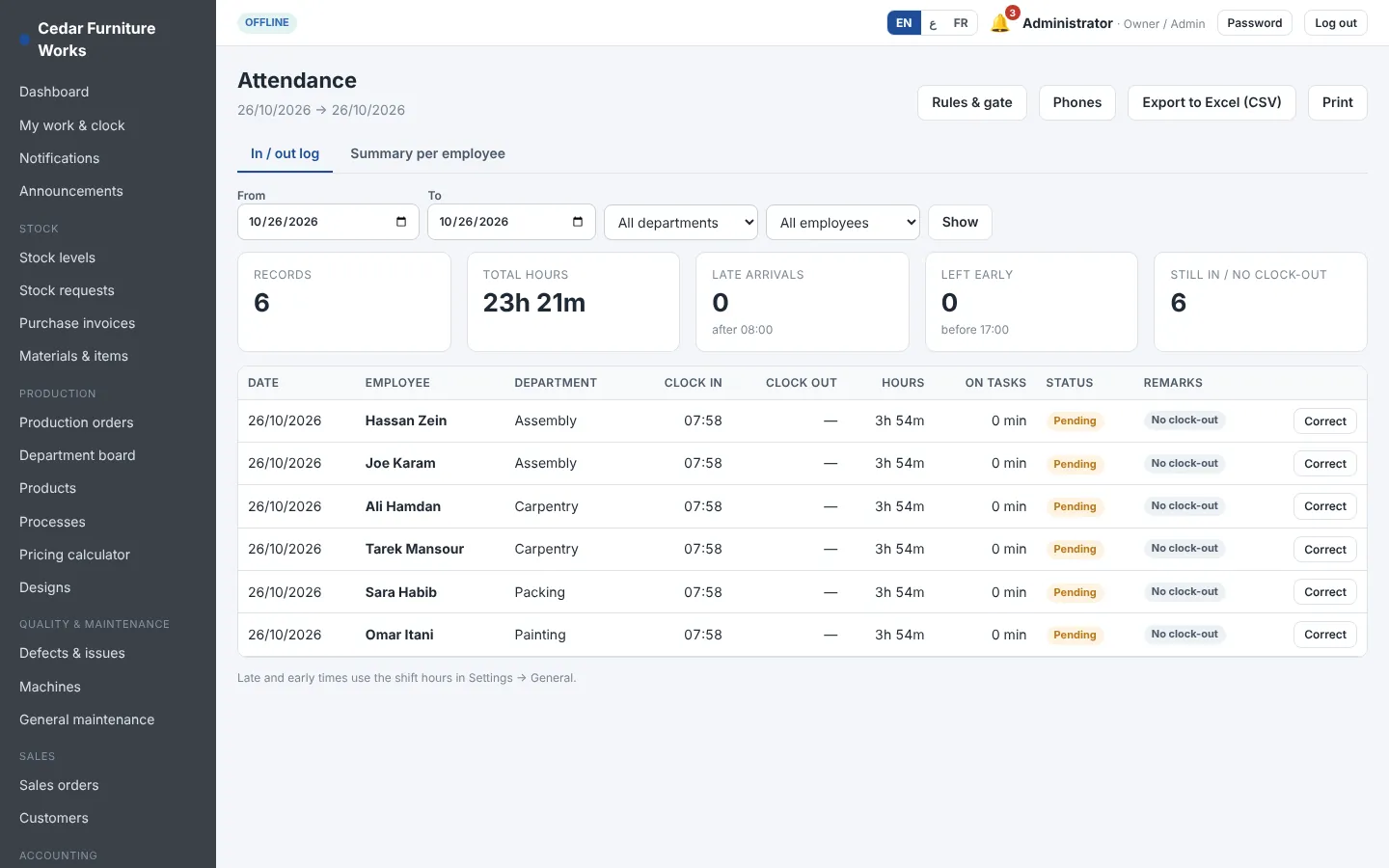Go to My work & clock

pos(108,125)
